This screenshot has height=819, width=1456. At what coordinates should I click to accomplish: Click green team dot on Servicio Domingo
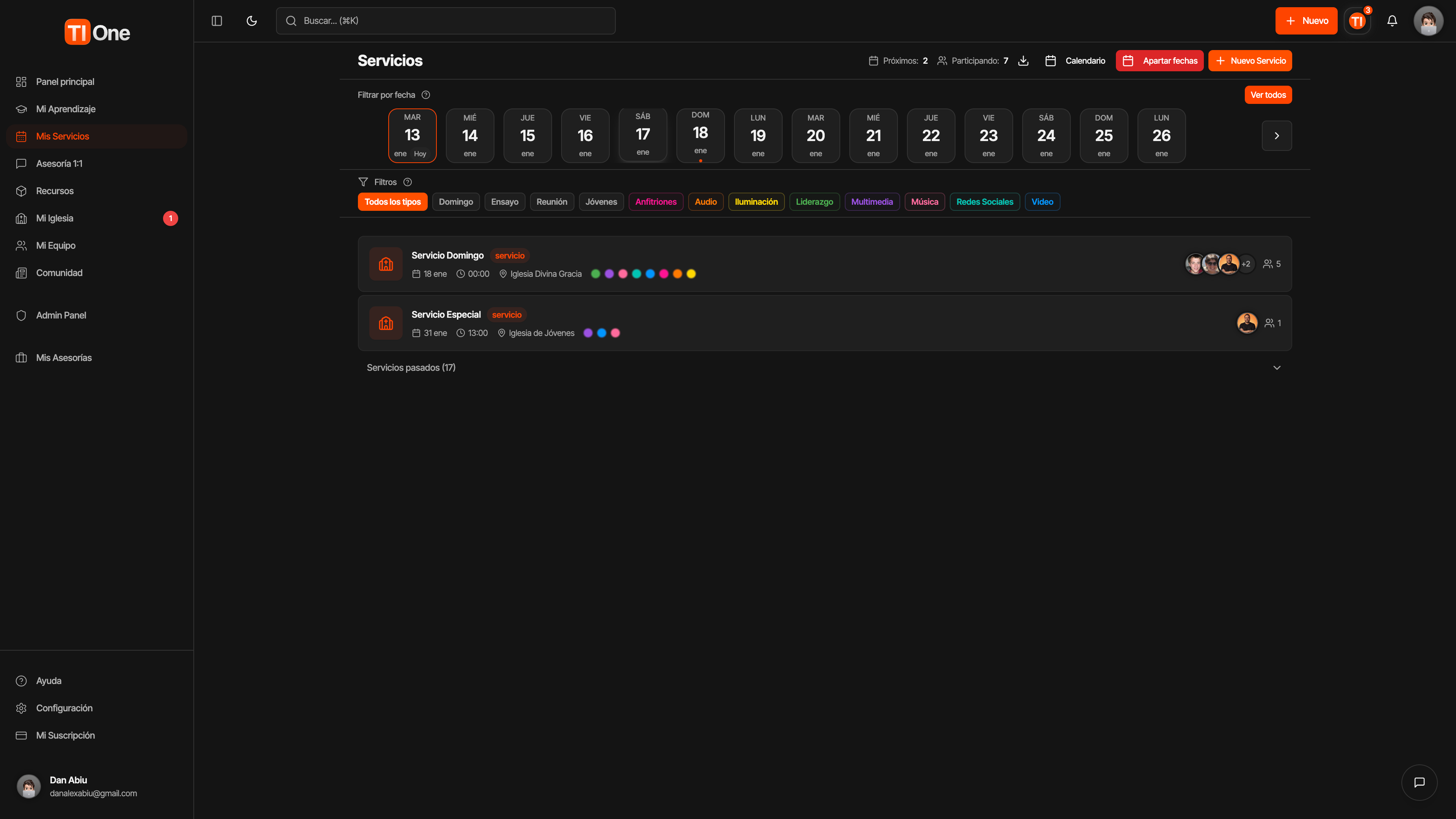tap(595, 273)
